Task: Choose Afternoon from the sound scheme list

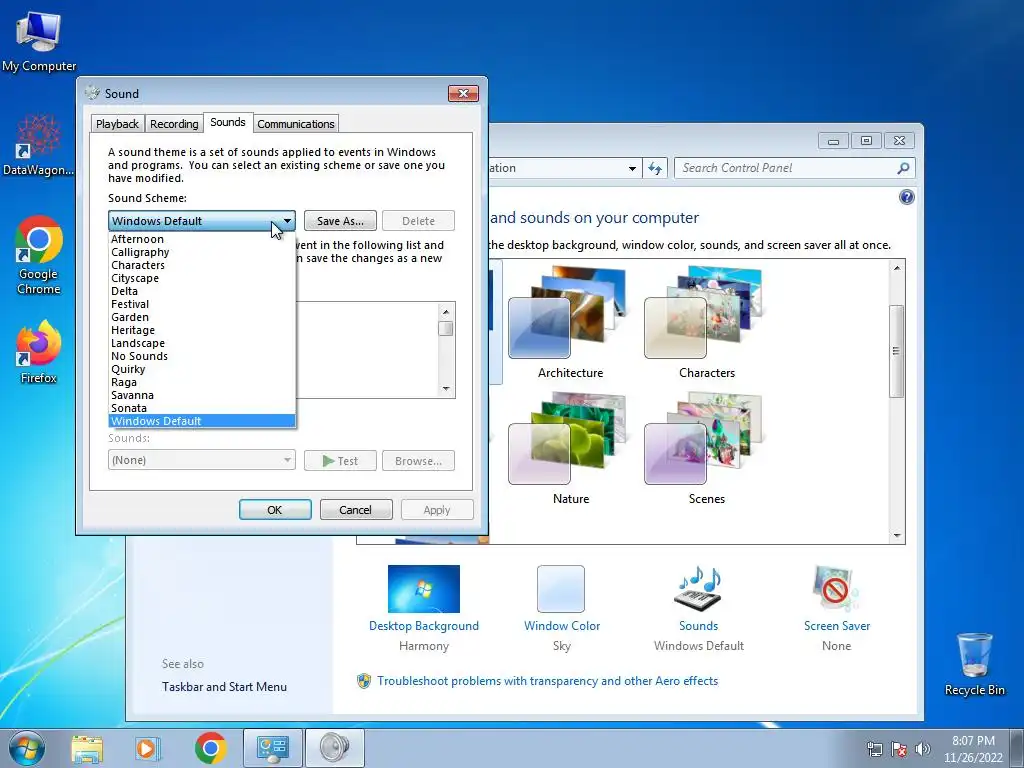Action: click(202, 239)
